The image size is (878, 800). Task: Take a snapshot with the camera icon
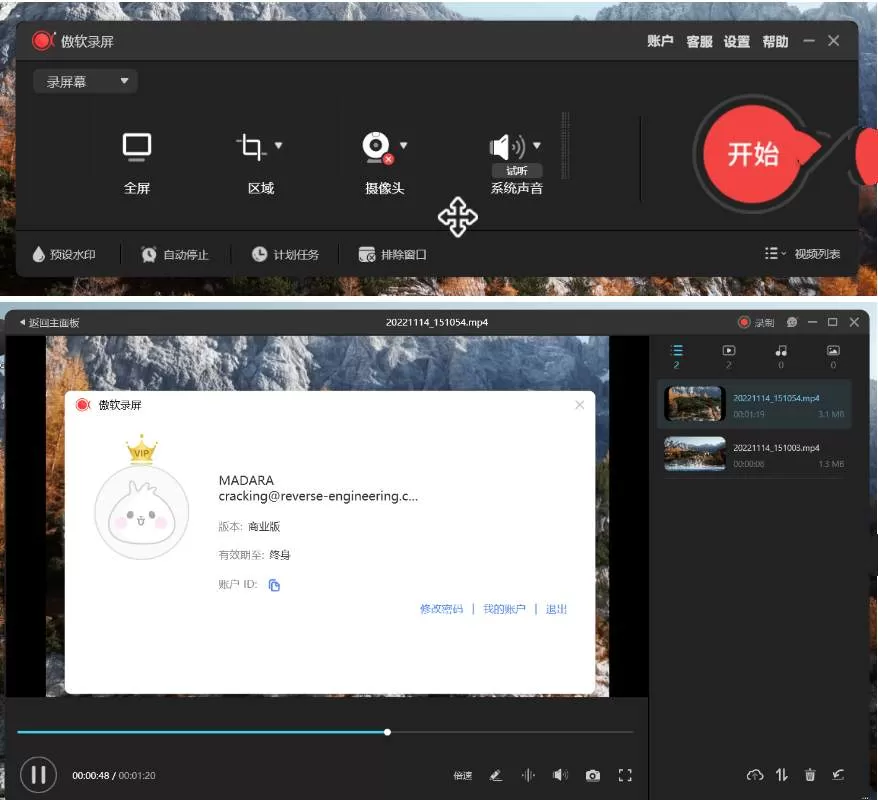click(x=593, y=775)
